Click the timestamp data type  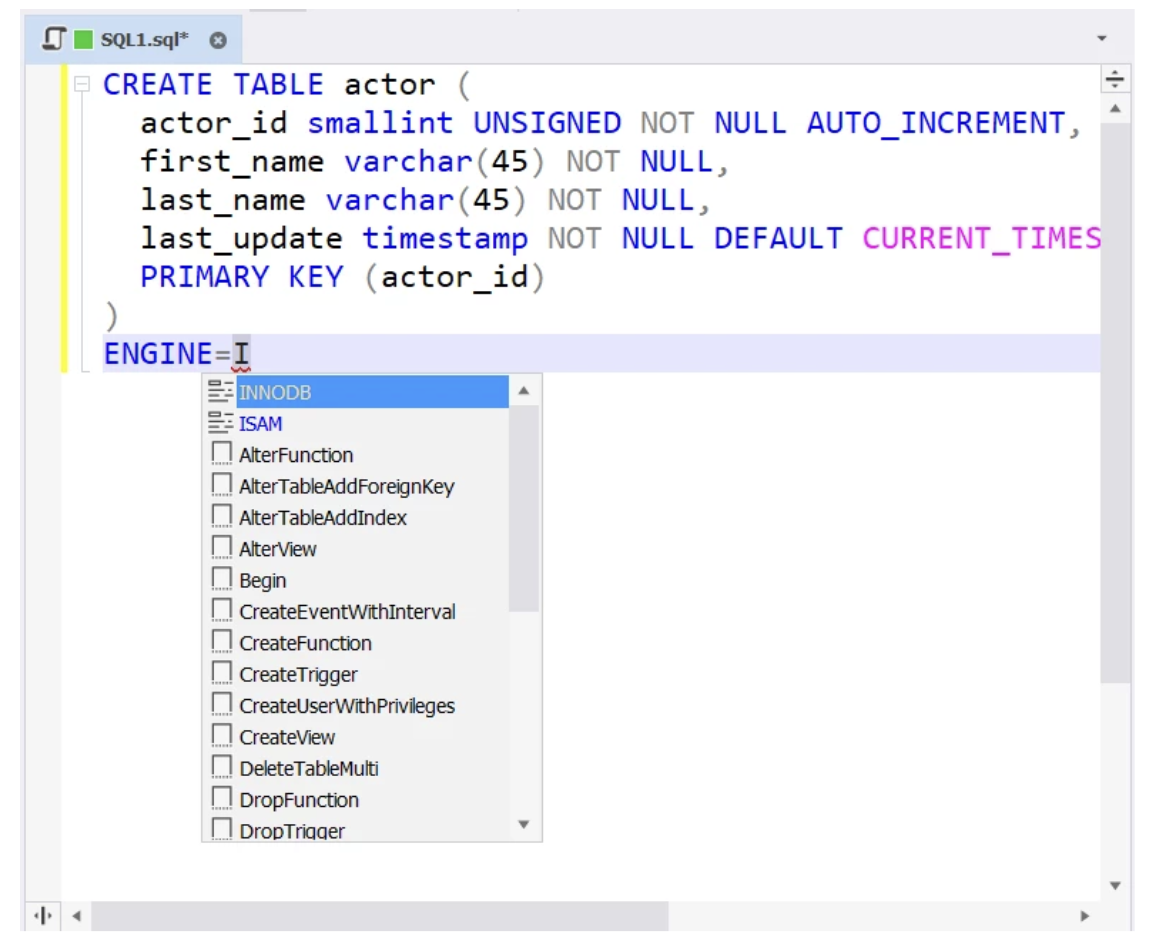coord(444,239)
